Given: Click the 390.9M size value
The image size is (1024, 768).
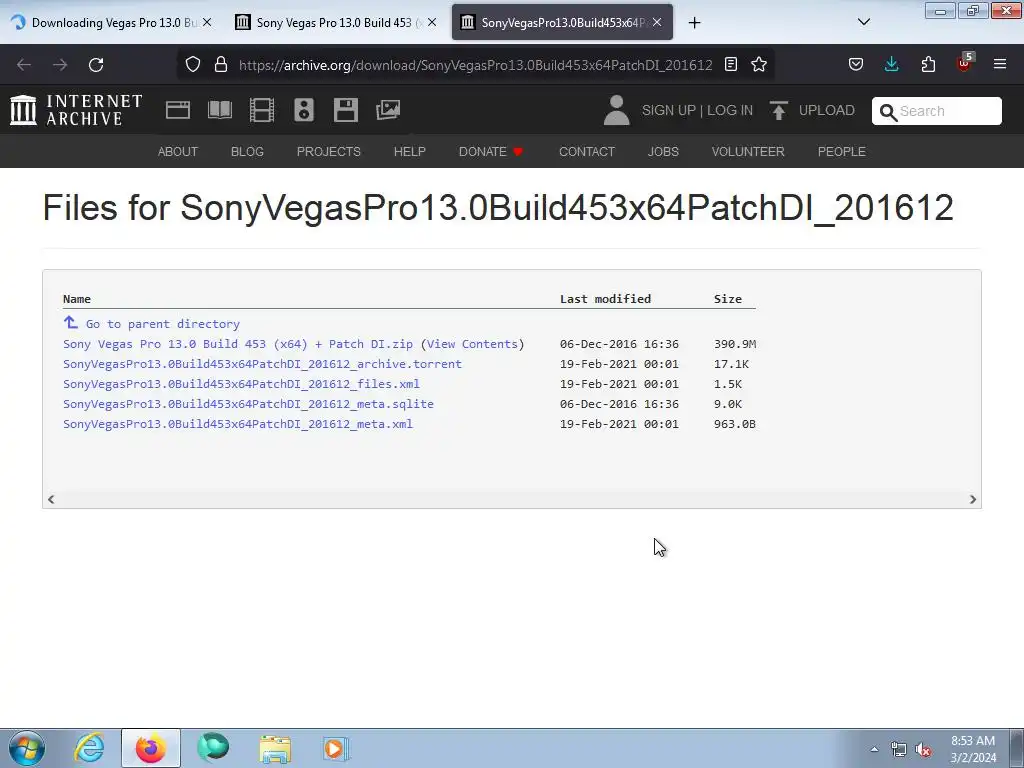Looking at the screenshot, I should click(735, 344).
